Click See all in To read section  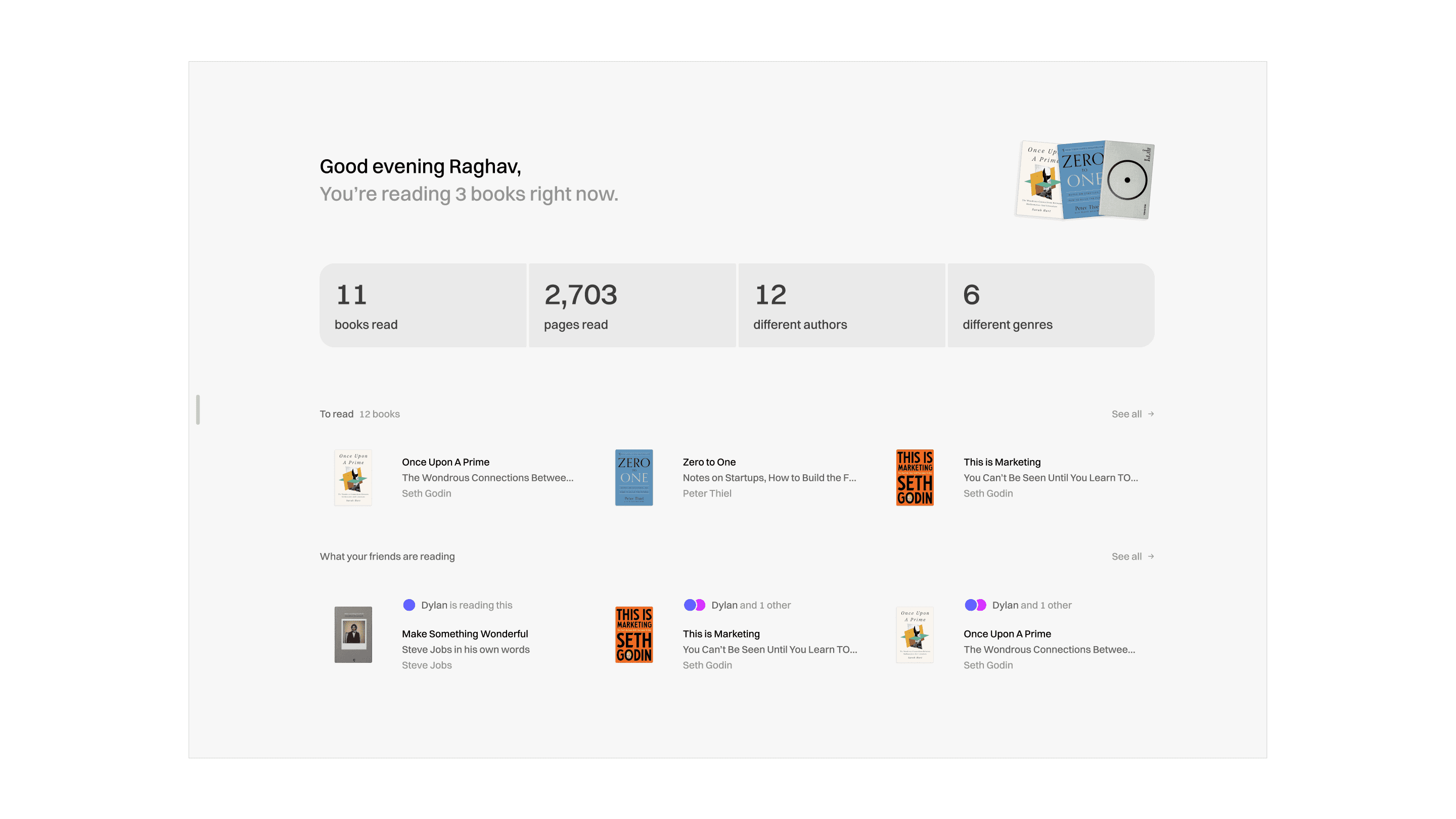coord(1126,414)
